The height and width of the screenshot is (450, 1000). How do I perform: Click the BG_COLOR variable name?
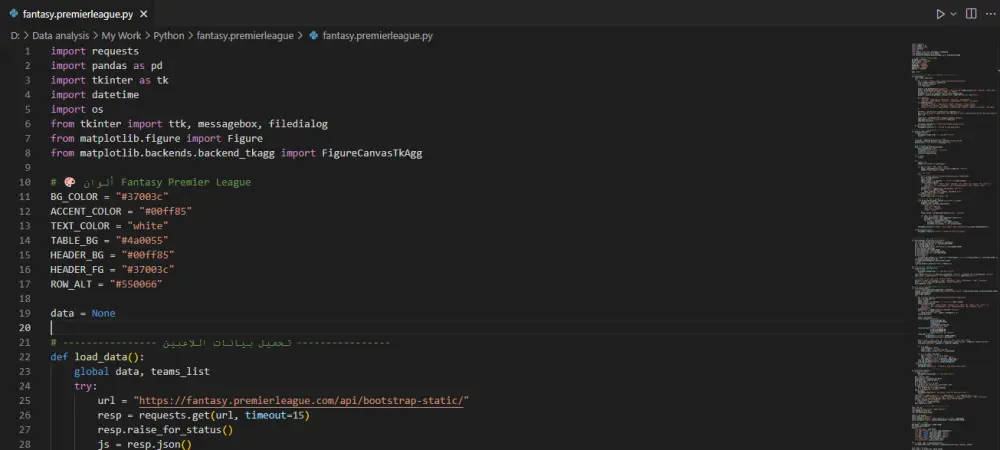tap(74, 196)
